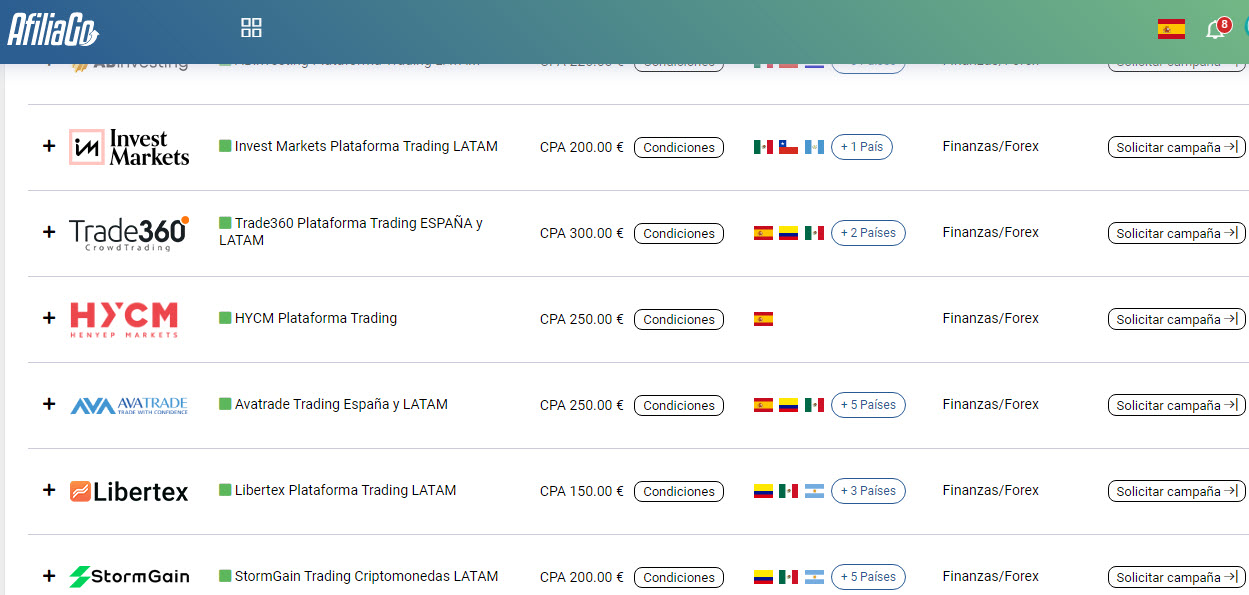The width and height of the screenshot is (1249, 595).
Task: Expand the Libertex row with plus
Action: coord(49,490)
